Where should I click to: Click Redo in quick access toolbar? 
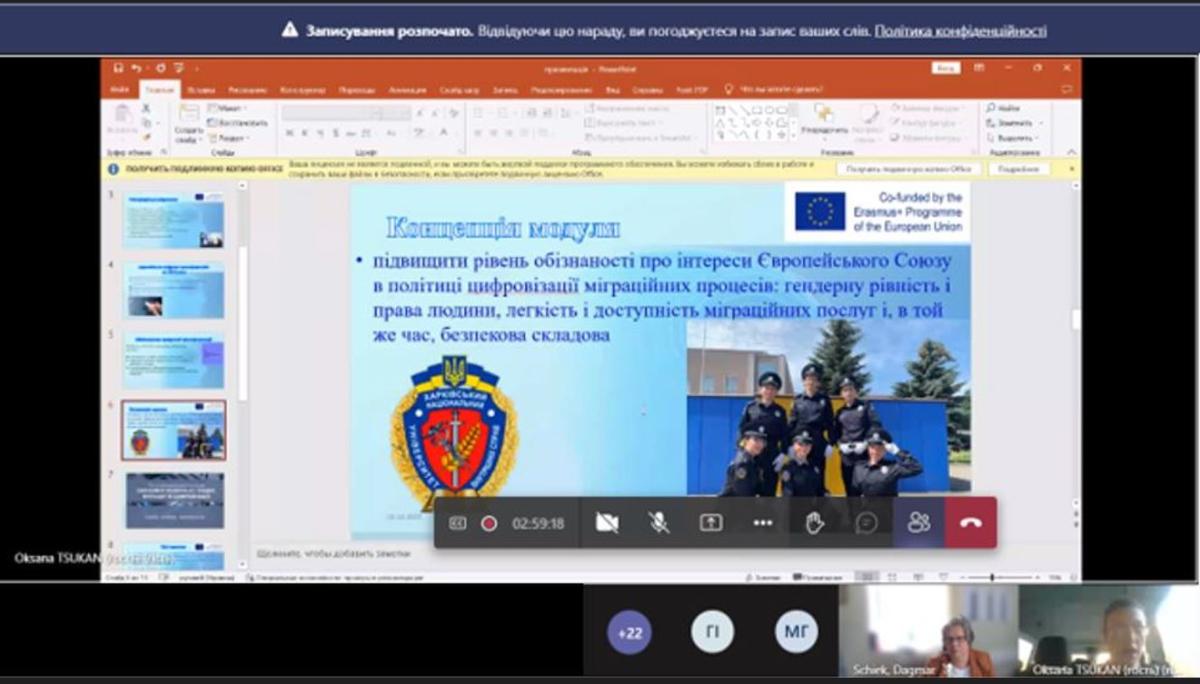coord(160,68)
